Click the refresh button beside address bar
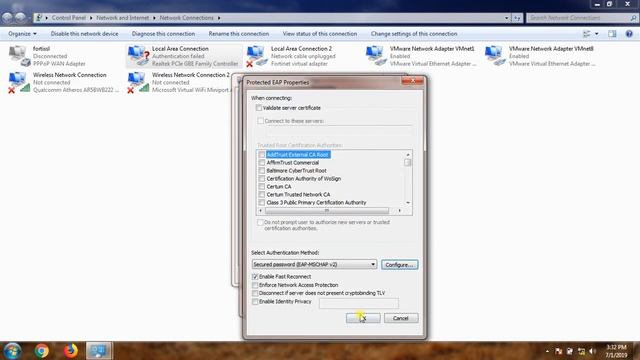640x360 pixels. tap(517, 18)
